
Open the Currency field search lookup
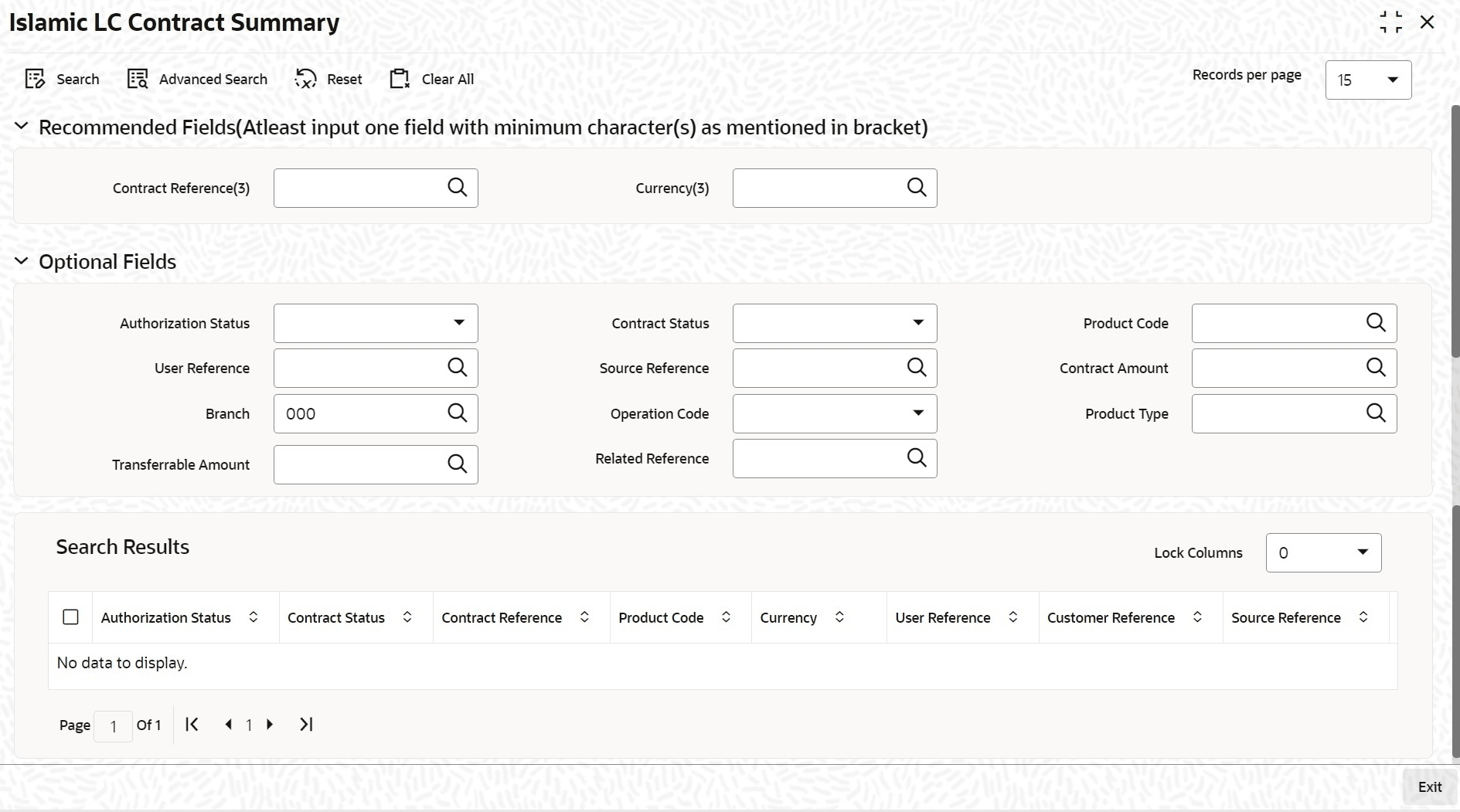pos(917,188)
